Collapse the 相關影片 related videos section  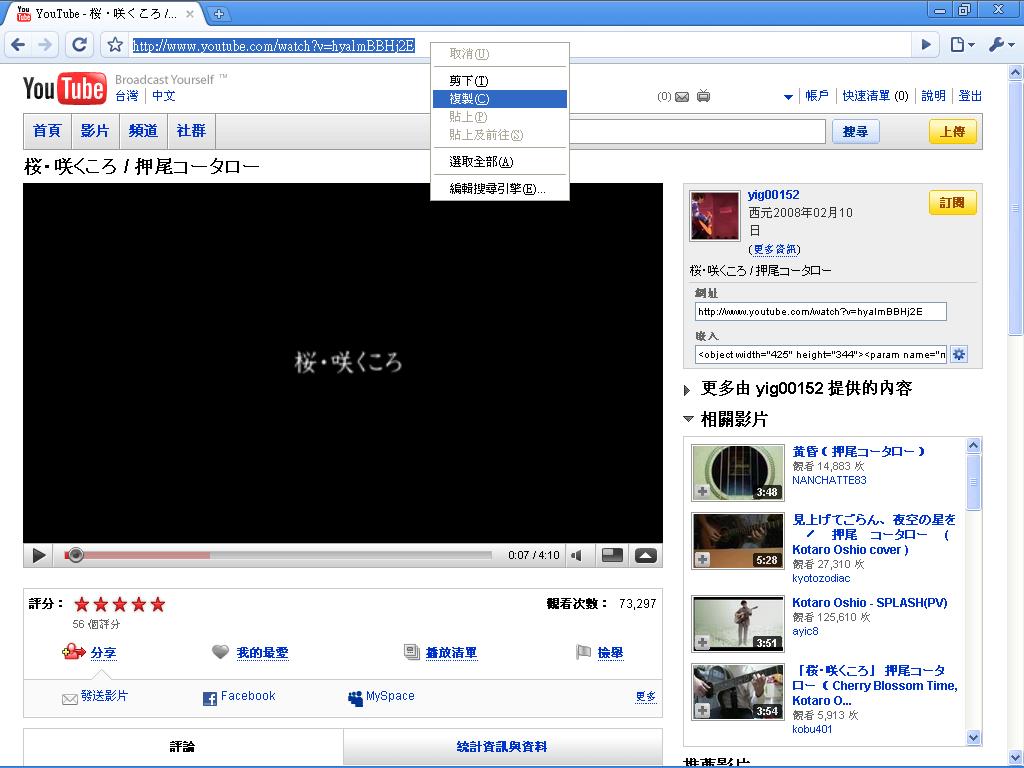pyautogui.click(x=688, y=419)
